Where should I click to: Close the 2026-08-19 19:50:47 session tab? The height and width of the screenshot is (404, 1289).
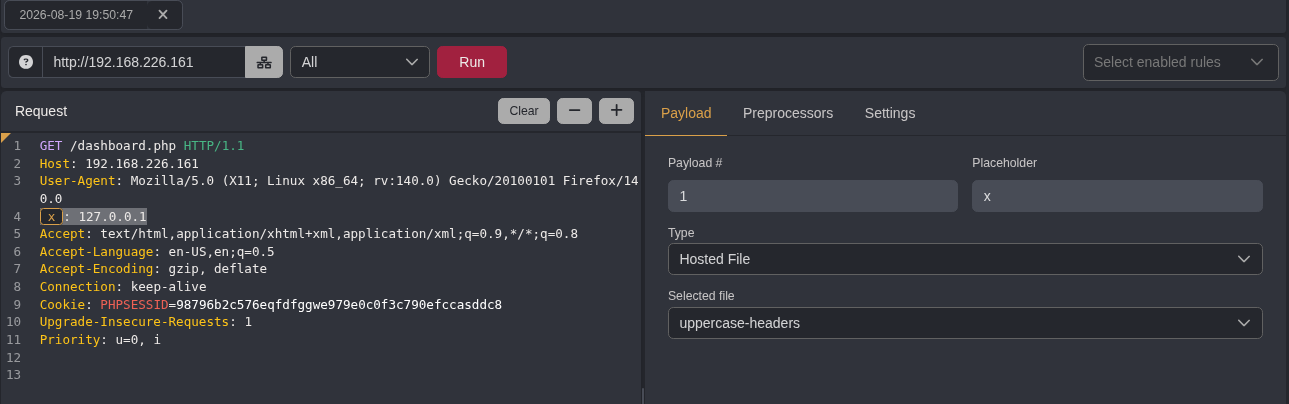point(163,14)
